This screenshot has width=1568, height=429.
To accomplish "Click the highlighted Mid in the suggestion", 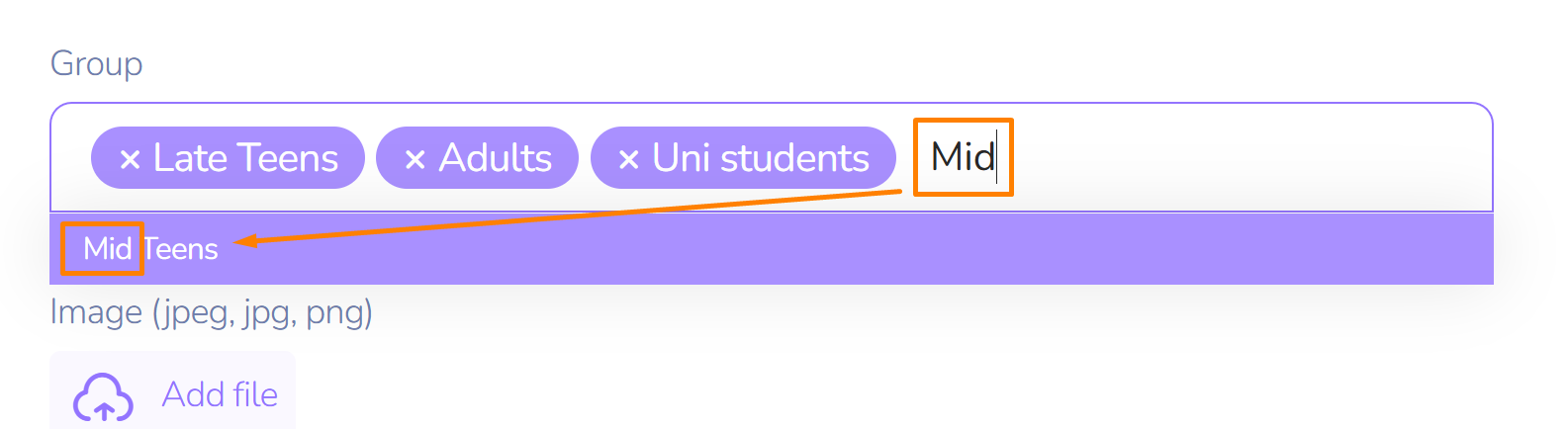I will [107, 248].
